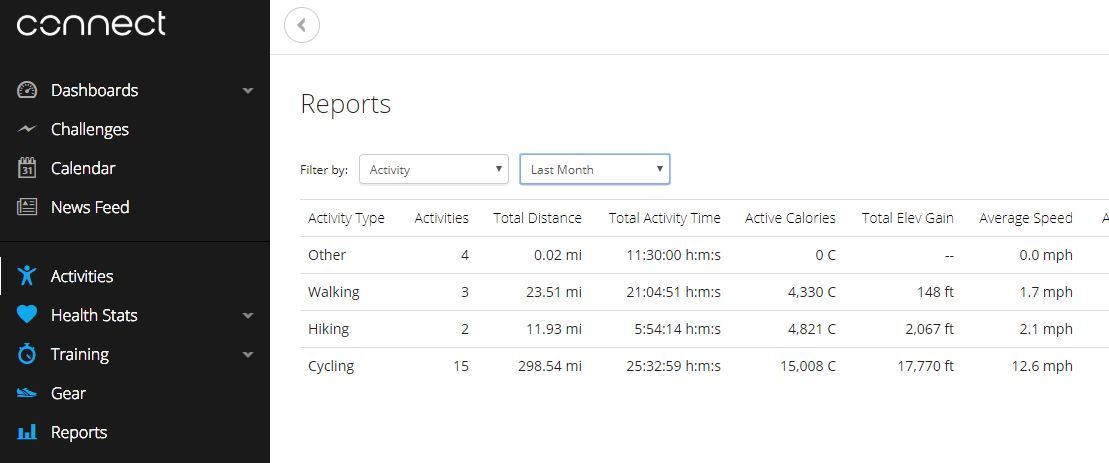Click the Activities person icon
The image size is (1109, 463).
coord(27,276)
